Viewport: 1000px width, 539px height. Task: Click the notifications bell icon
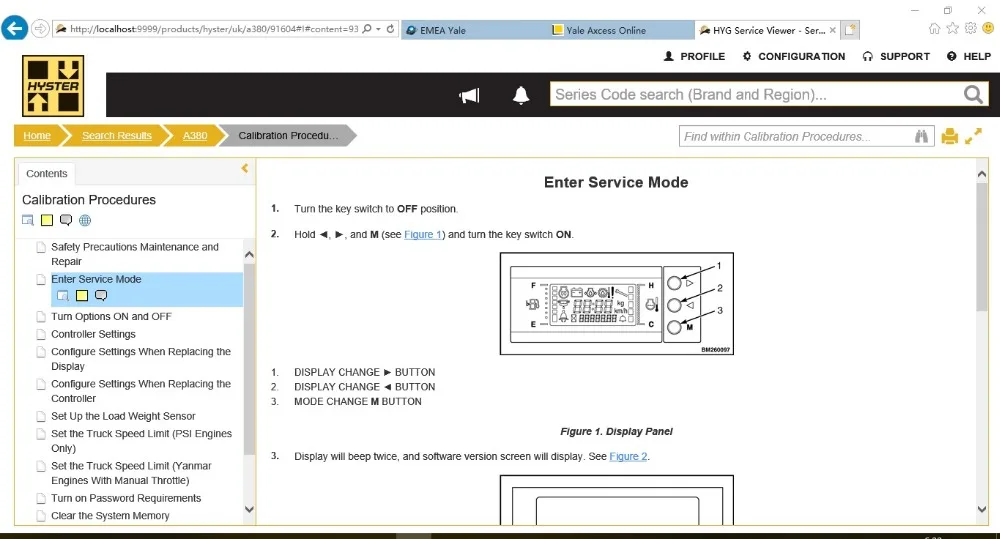[x=521, y=95]
